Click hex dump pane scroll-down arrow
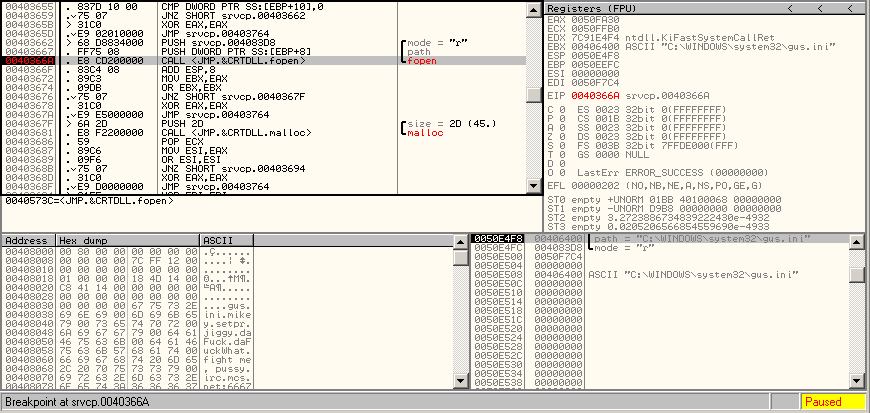This screenshot has height=413, width=870. click(460, 383)
